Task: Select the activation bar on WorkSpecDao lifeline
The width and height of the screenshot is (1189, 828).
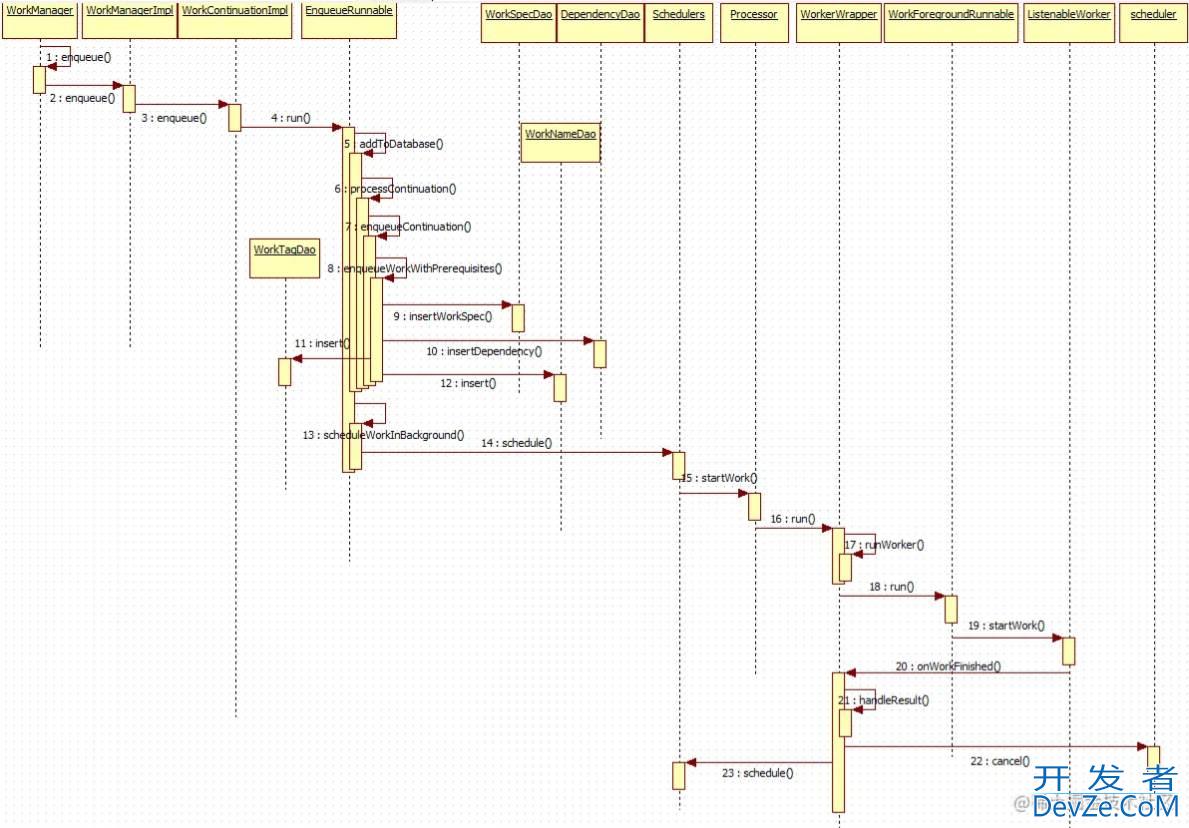Action: 518,318
